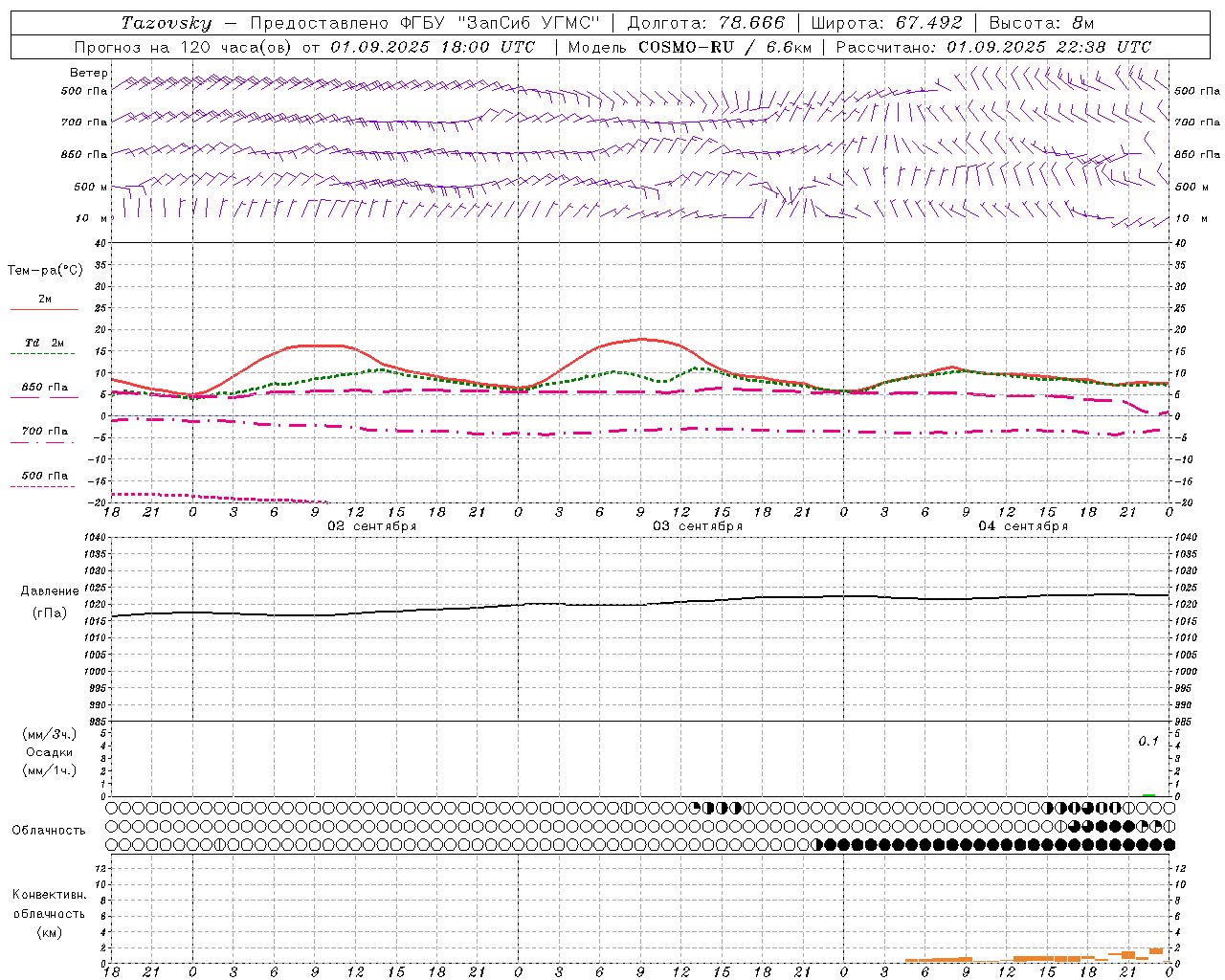Click the "02 сентября" date label
This screenshot has width=1225, height=980.
[372, 526]
